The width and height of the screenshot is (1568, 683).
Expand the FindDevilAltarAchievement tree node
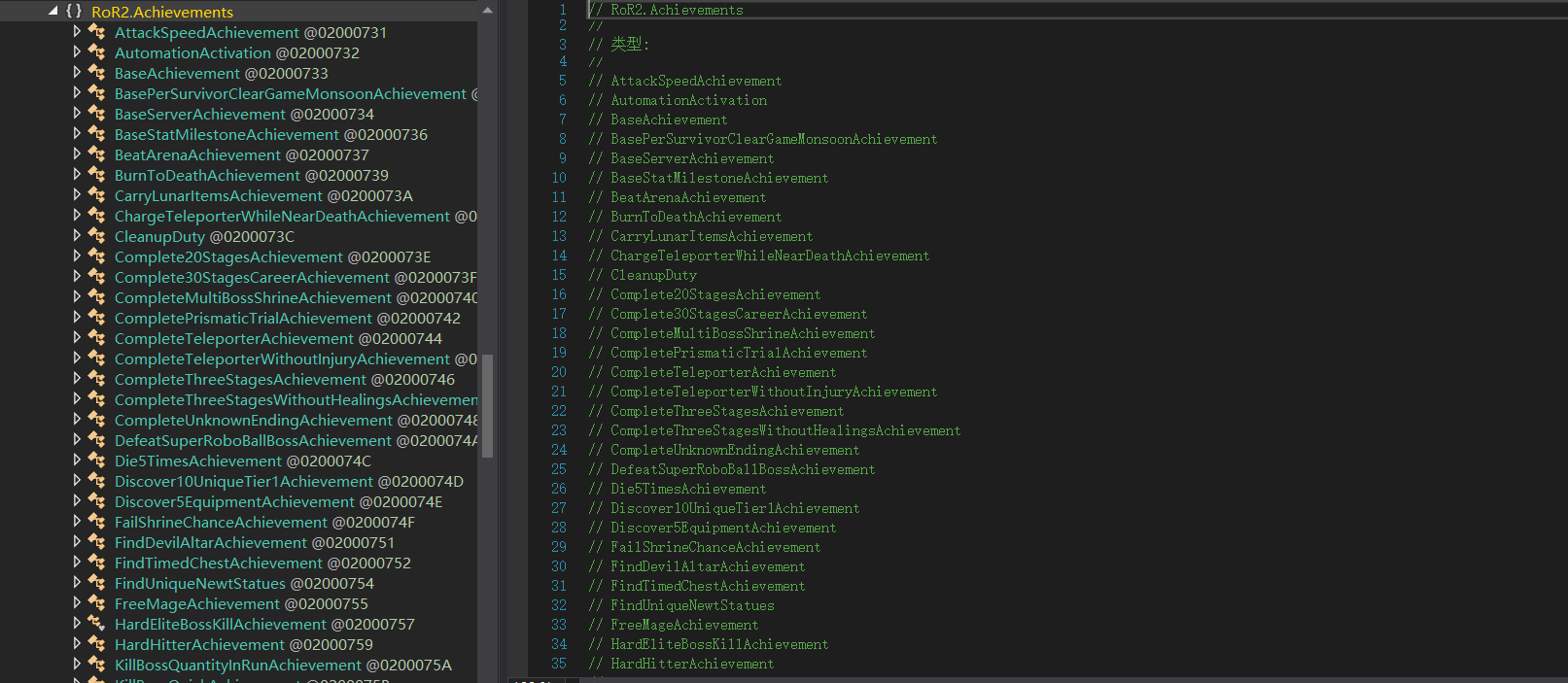[77, 541]
